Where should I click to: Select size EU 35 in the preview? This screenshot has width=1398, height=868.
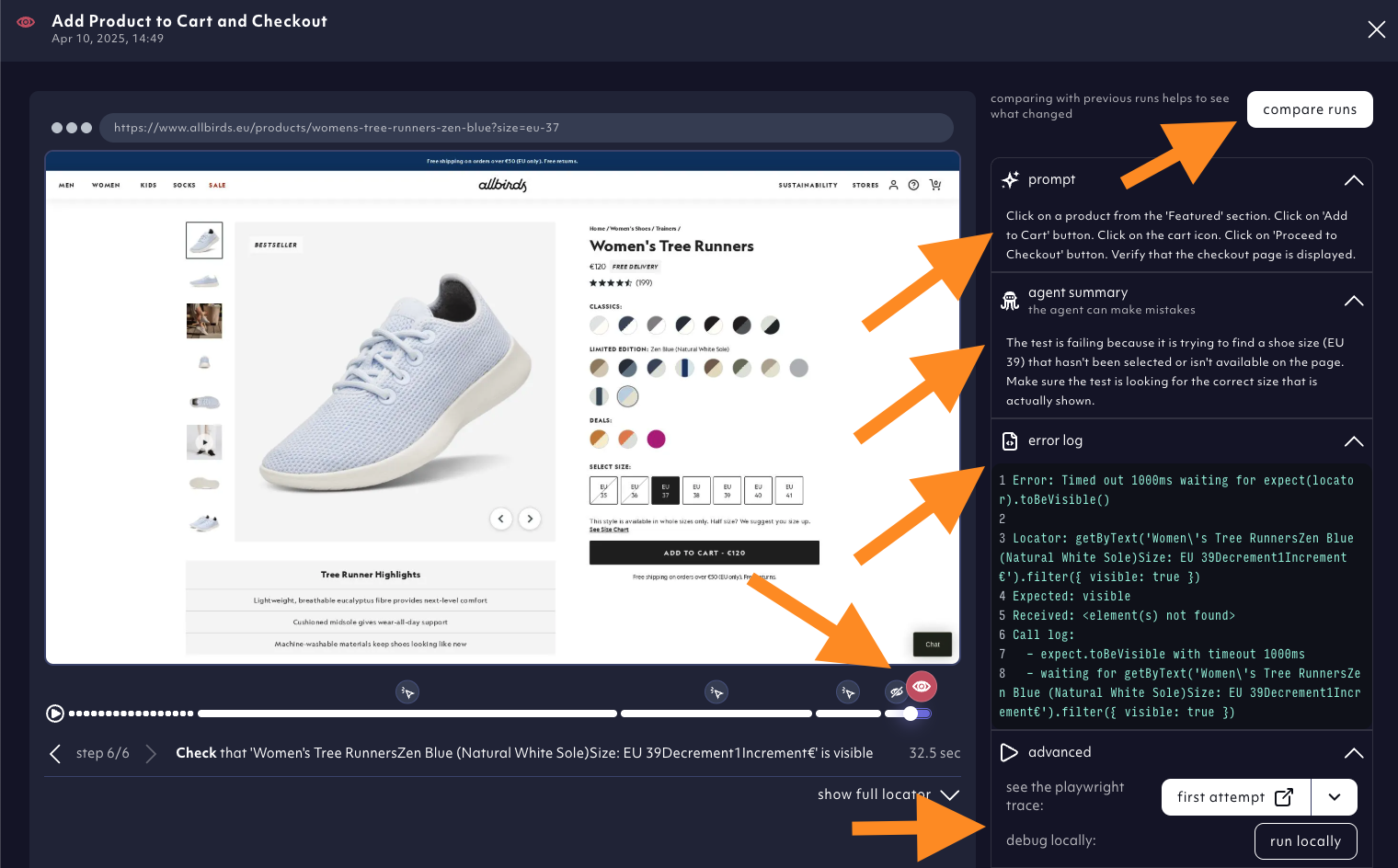click(603, 490)
